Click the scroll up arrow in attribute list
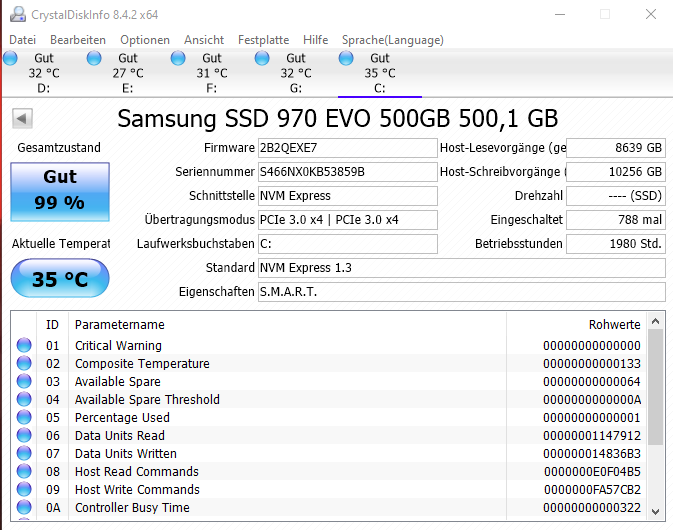This screenshot has width=673, height=530. click(655, 321)
